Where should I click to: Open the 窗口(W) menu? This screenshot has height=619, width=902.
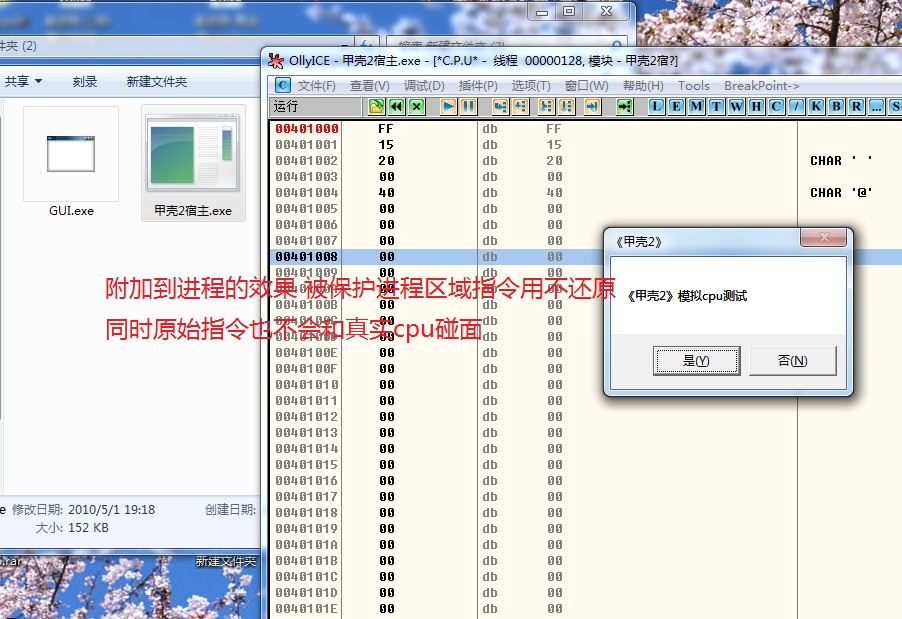586,86
